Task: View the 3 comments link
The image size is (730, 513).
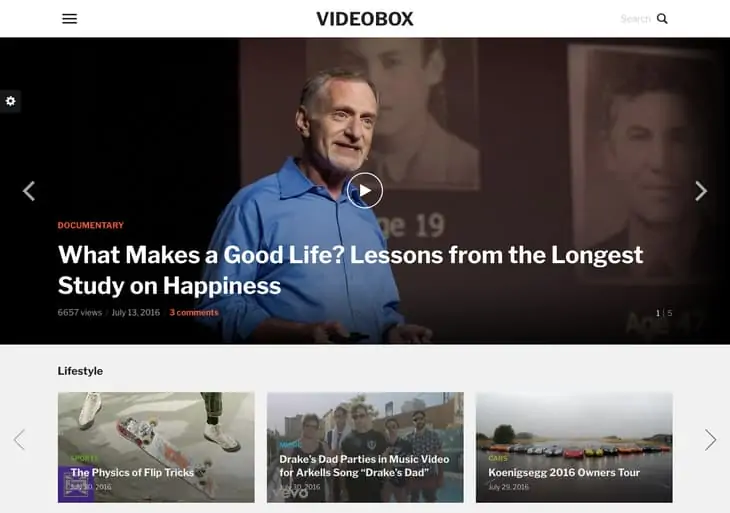Action: 194,312
